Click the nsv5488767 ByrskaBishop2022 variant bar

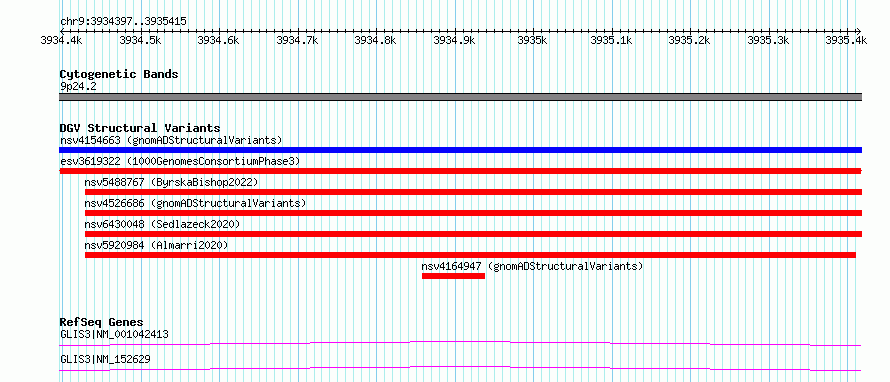click(x=473, y=192)
